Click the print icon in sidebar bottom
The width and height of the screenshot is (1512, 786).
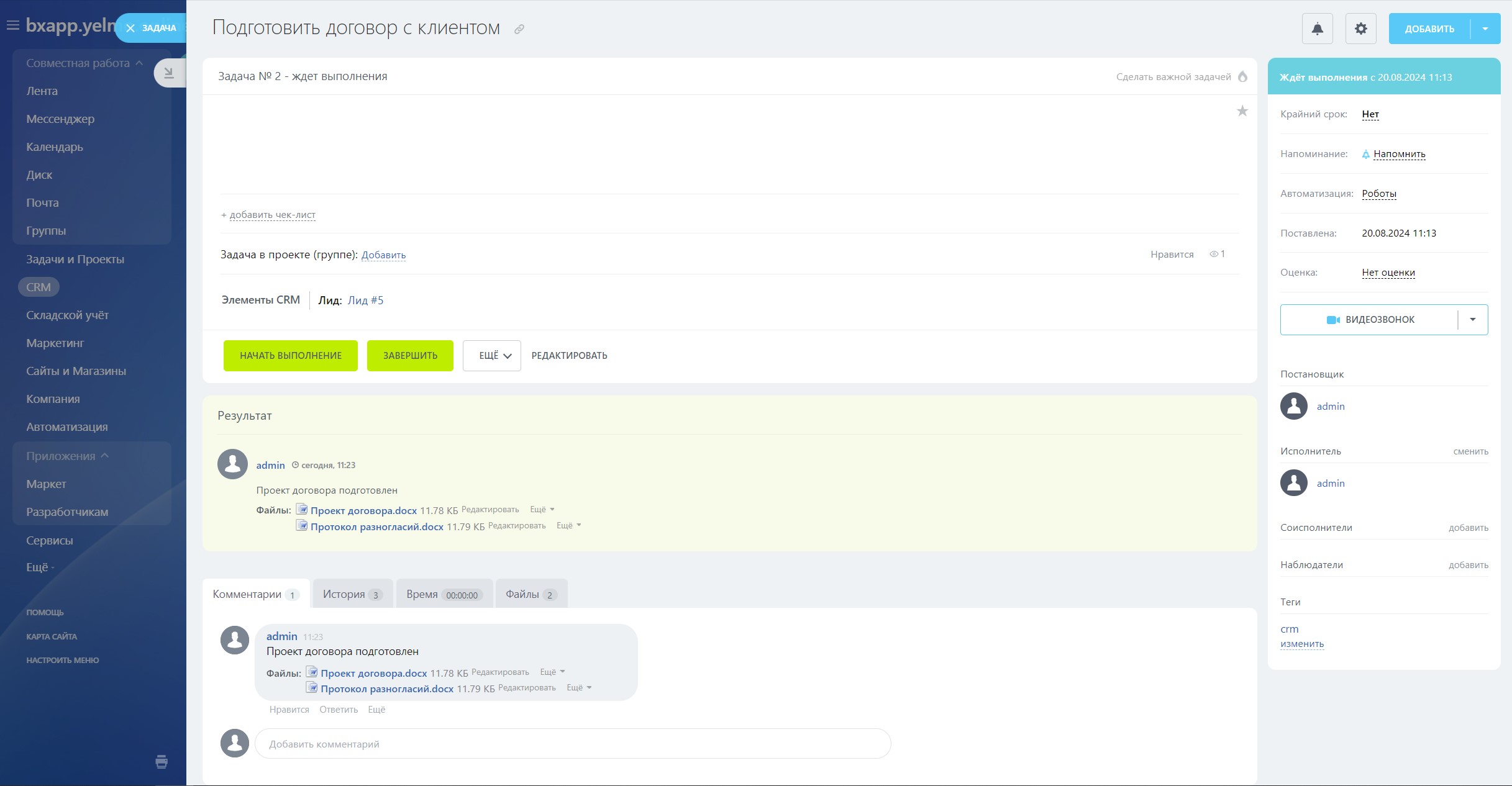click(162, 761)
